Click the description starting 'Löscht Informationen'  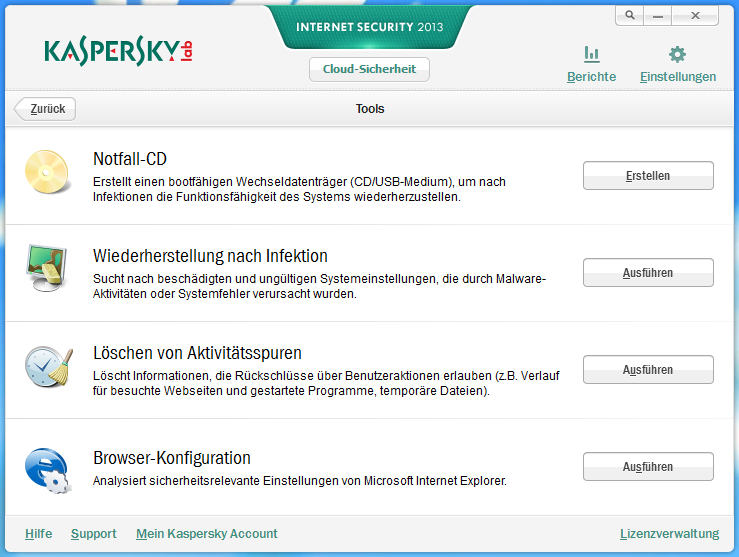(326, 384)
